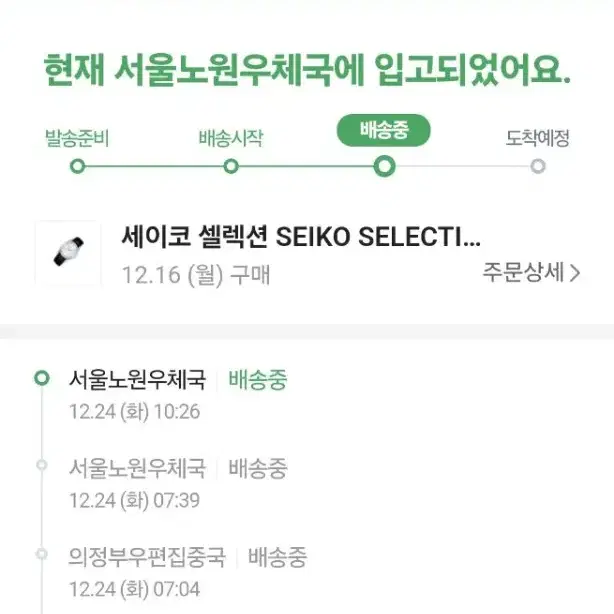
Task: Click the green 배송중 status of latest entry
Action: 258,379
